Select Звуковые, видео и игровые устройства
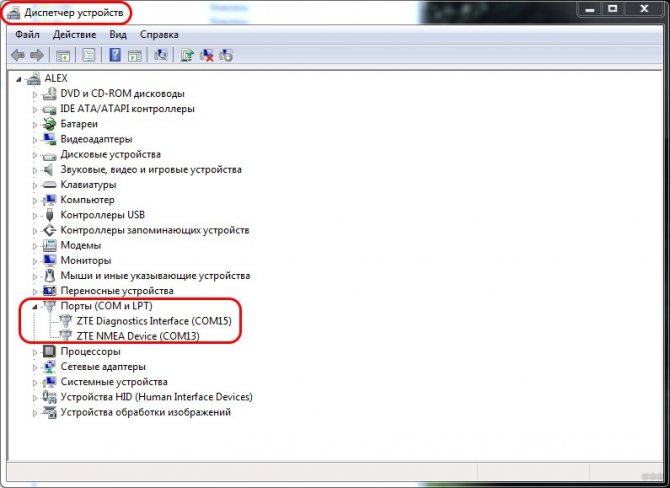Screen dimensions: 670x488 pyautogui.click(x=151, y=170)
